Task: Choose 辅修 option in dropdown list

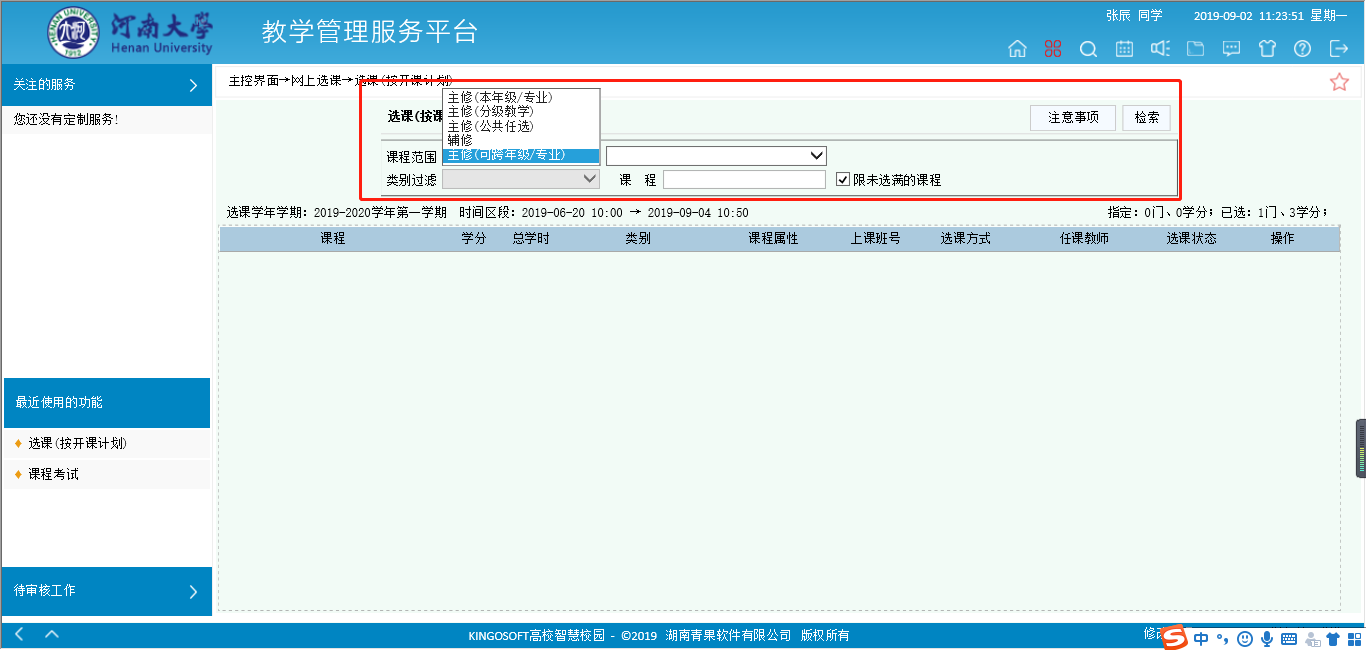Action: click(460, 141)
